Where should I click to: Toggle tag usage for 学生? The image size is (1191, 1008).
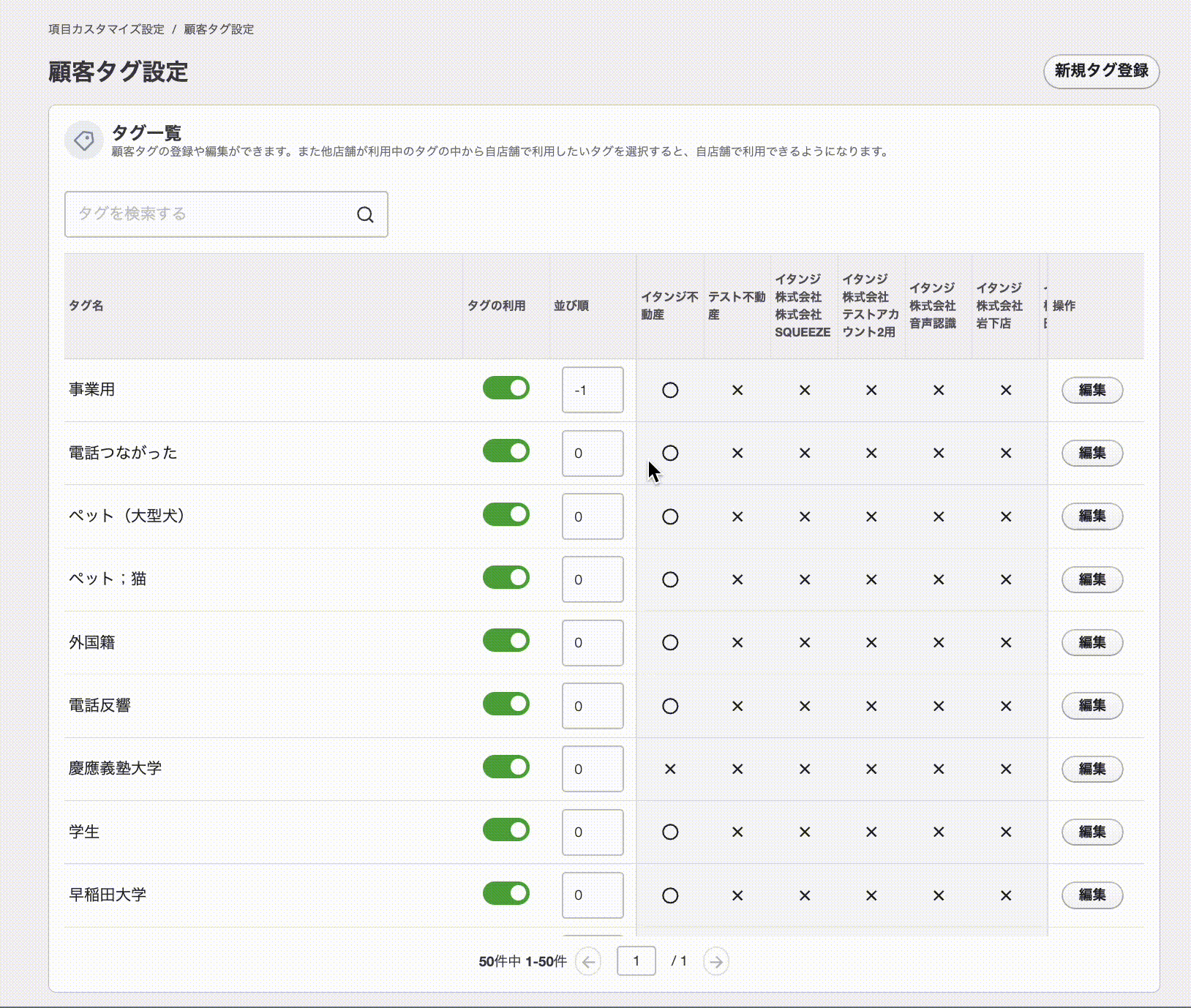coord(506,830)
